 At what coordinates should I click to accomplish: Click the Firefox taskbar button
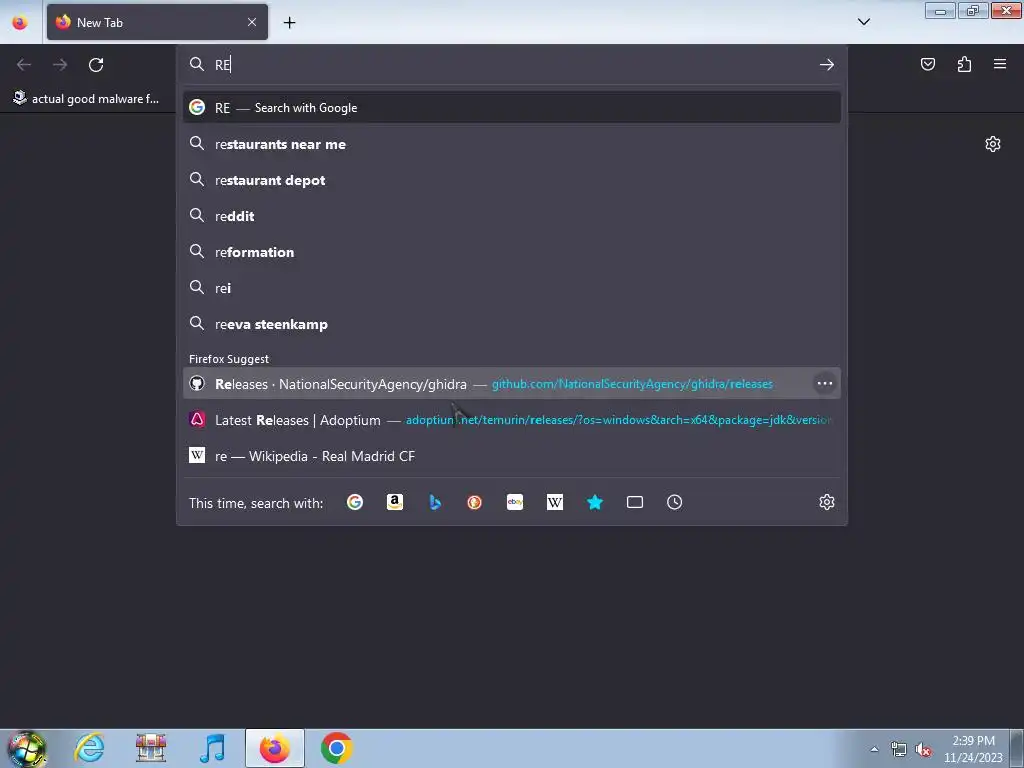click(x=275, y=748)
